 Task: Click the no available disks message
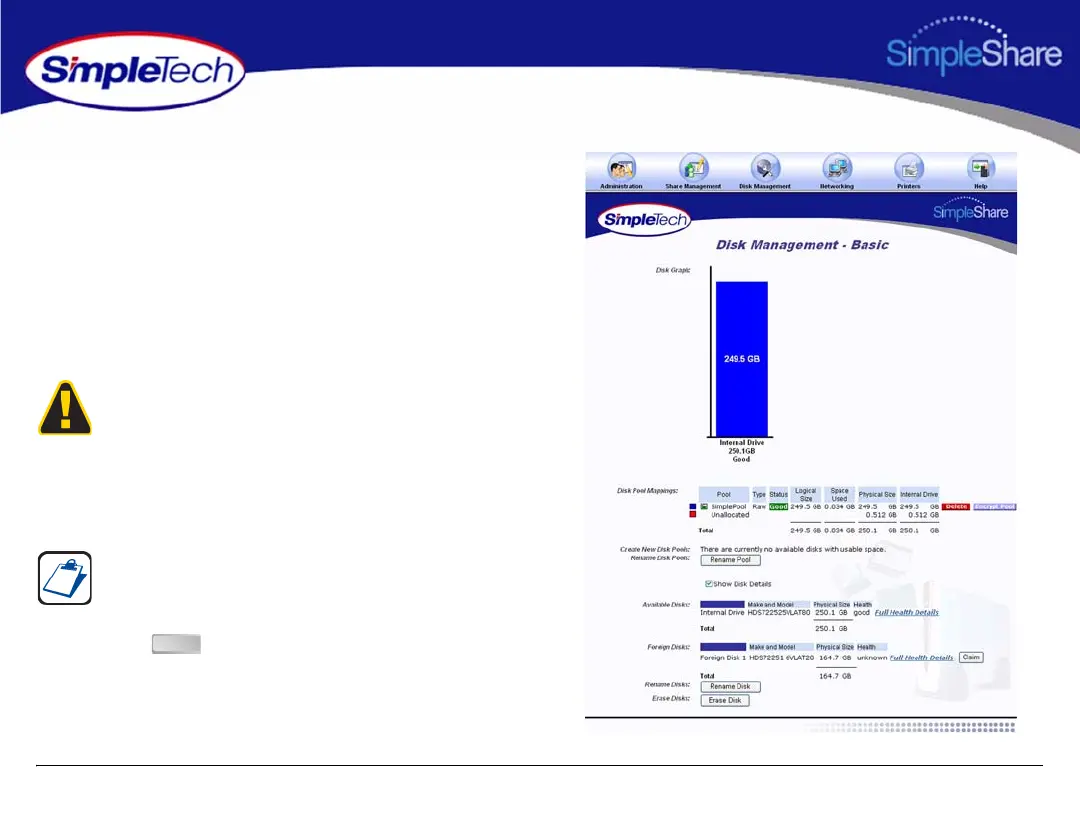pos(793,550)
